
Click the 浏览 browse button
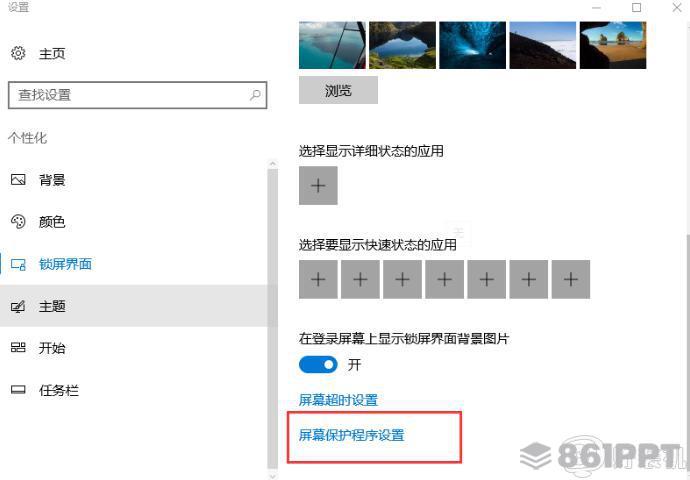(338, 90)
